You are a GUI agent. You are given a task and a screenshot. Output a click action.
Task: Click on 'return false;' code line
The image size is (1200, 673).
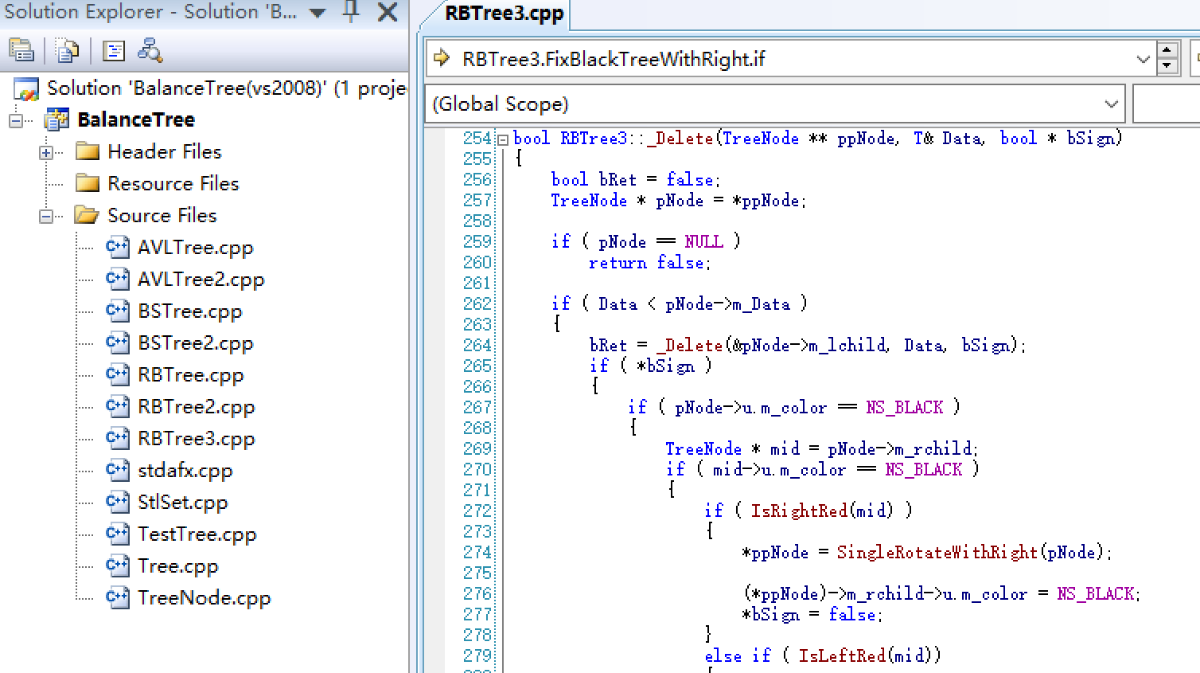[x=649, y=263]
